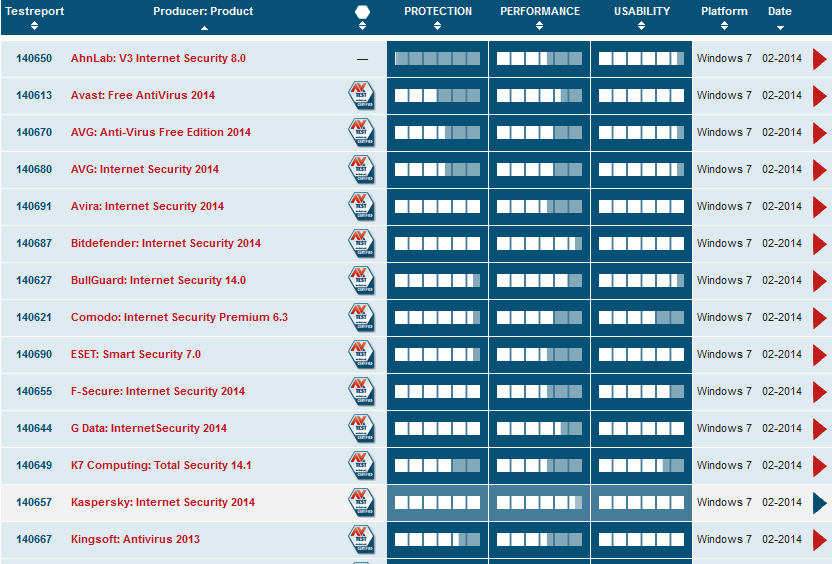Open AVG: Anti-Virus Free Edition 2014 link
832x564 pixels.
tap(161, 132)
